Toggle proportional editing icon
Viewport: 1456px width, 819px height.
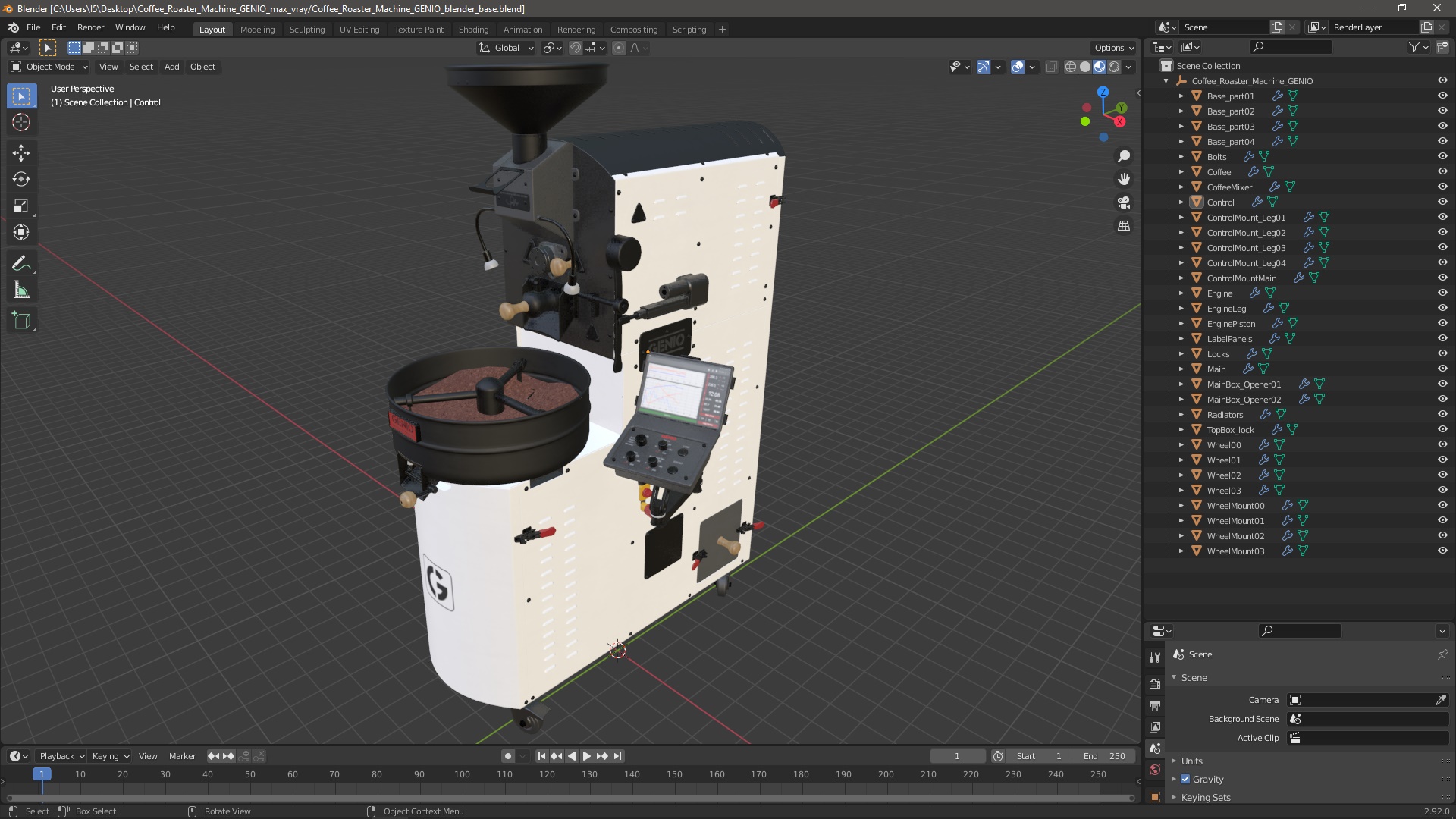coord(619,48)
